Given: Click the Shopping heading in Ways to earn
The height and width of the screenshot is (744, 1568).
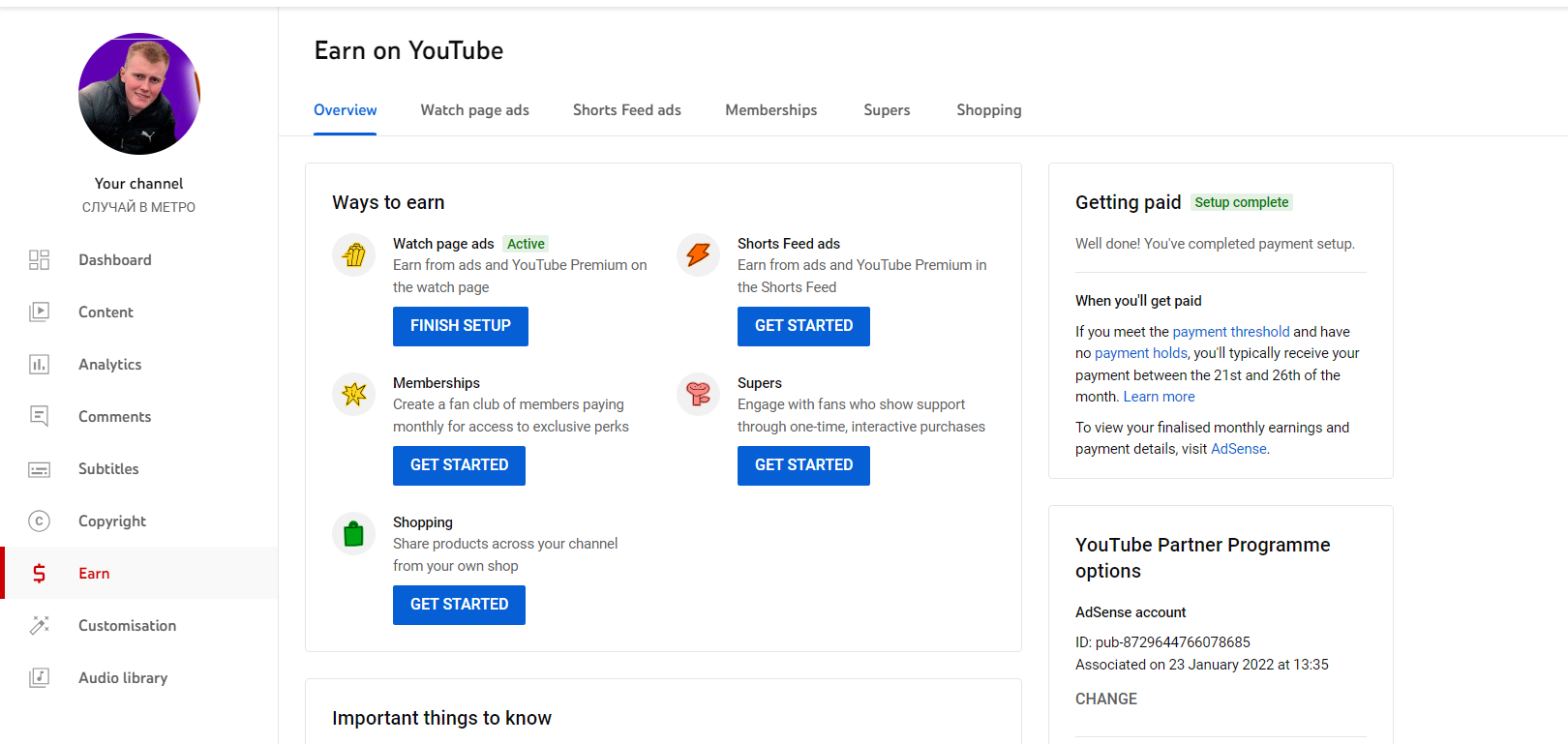Looking at the screenshot, I should coord(423,522).
